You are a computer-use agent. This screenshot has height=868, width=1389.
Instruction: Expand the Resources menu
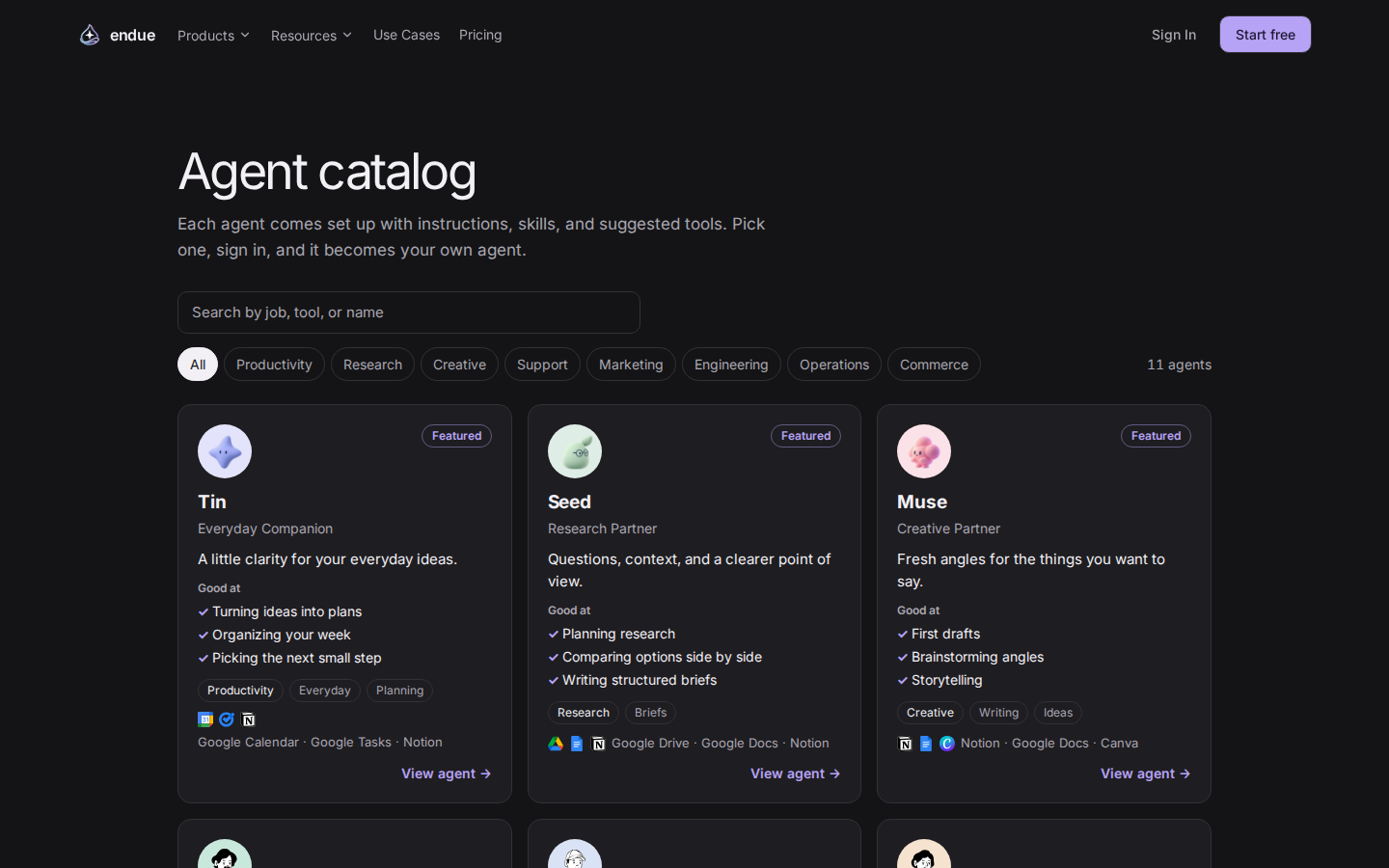tap(311, 36)
